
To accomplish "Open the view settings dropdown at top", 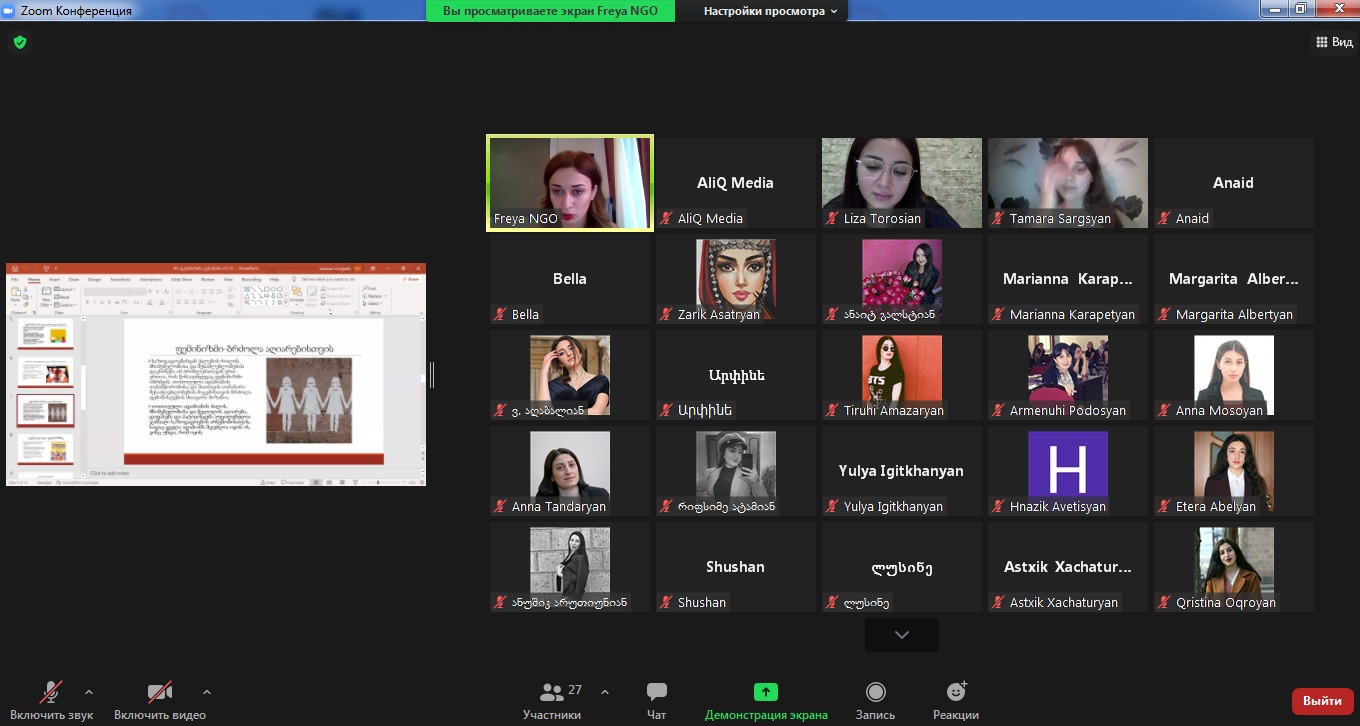I will pyautogui.click(x=770, y=11).
